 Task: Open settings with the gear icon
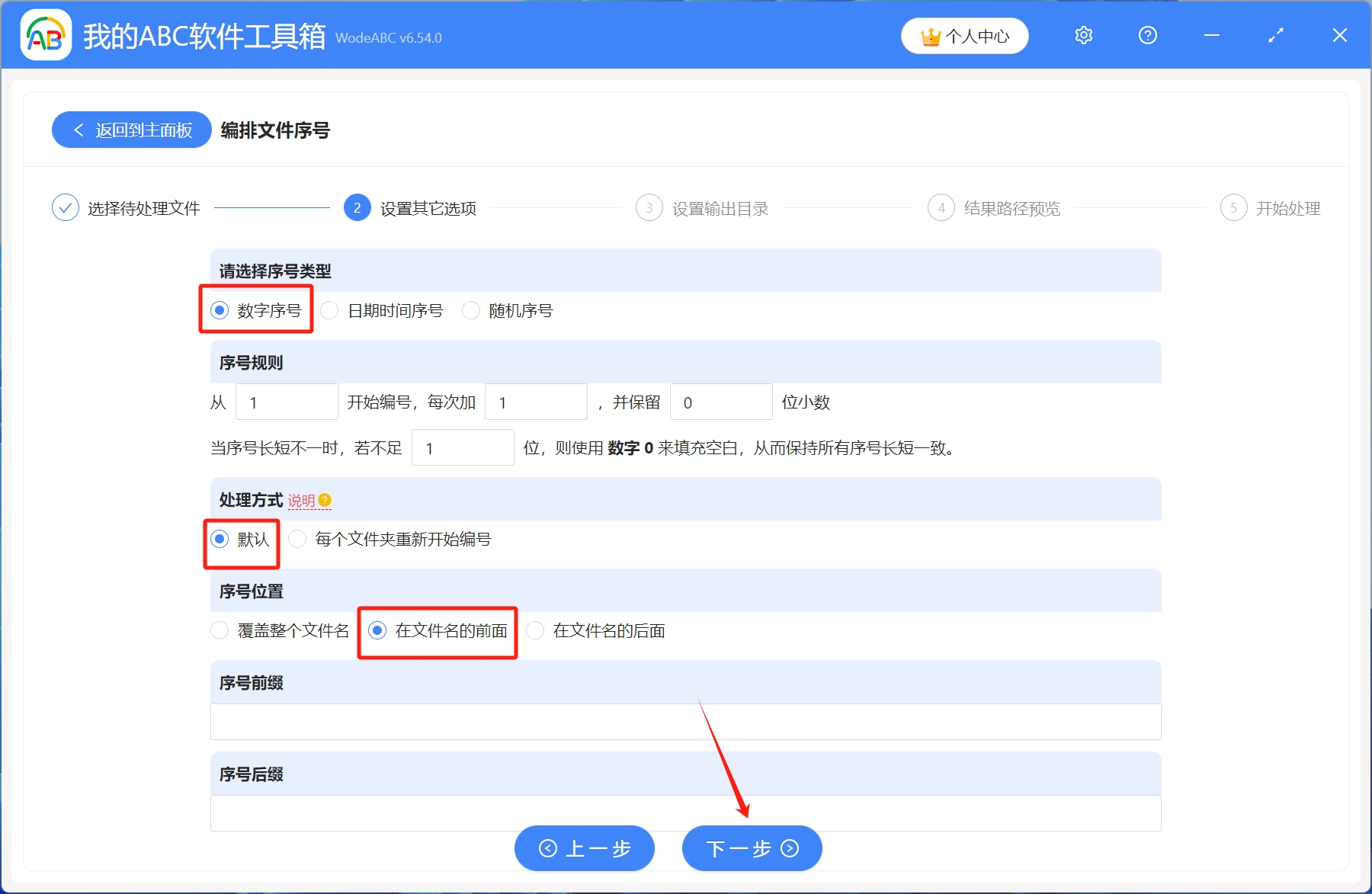[1083, 35]
